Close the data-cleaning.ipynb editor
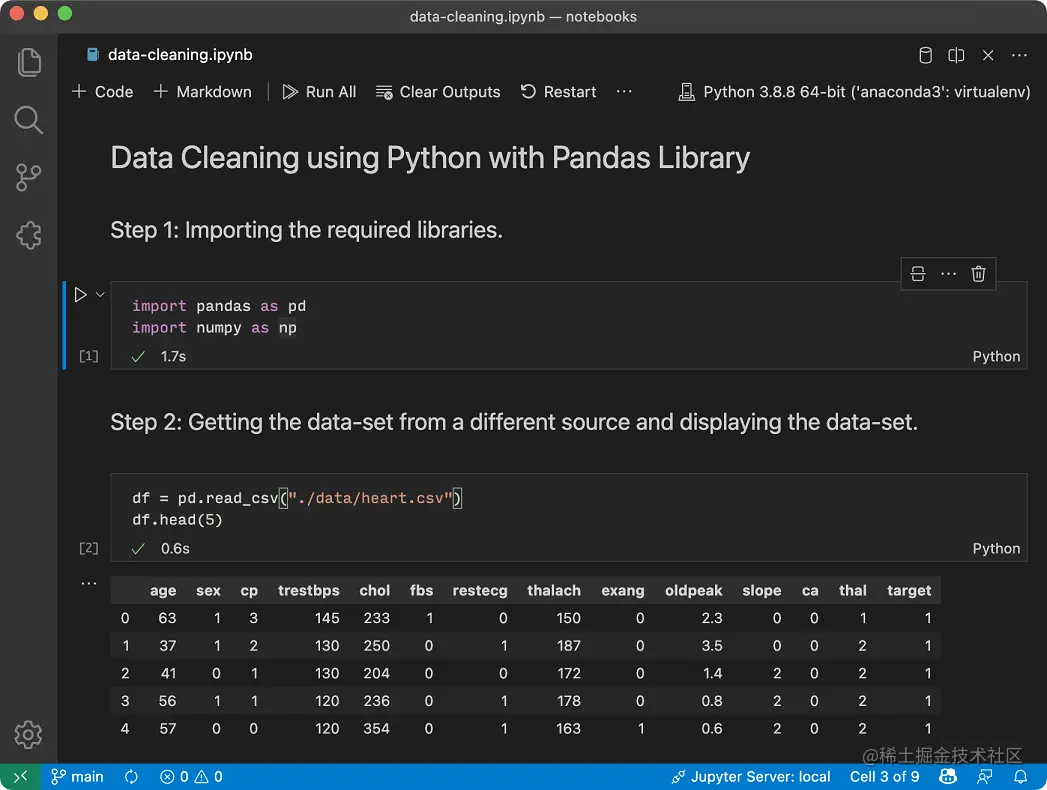This screenshot has height=790, width=1047. click(x=988, y=55)
